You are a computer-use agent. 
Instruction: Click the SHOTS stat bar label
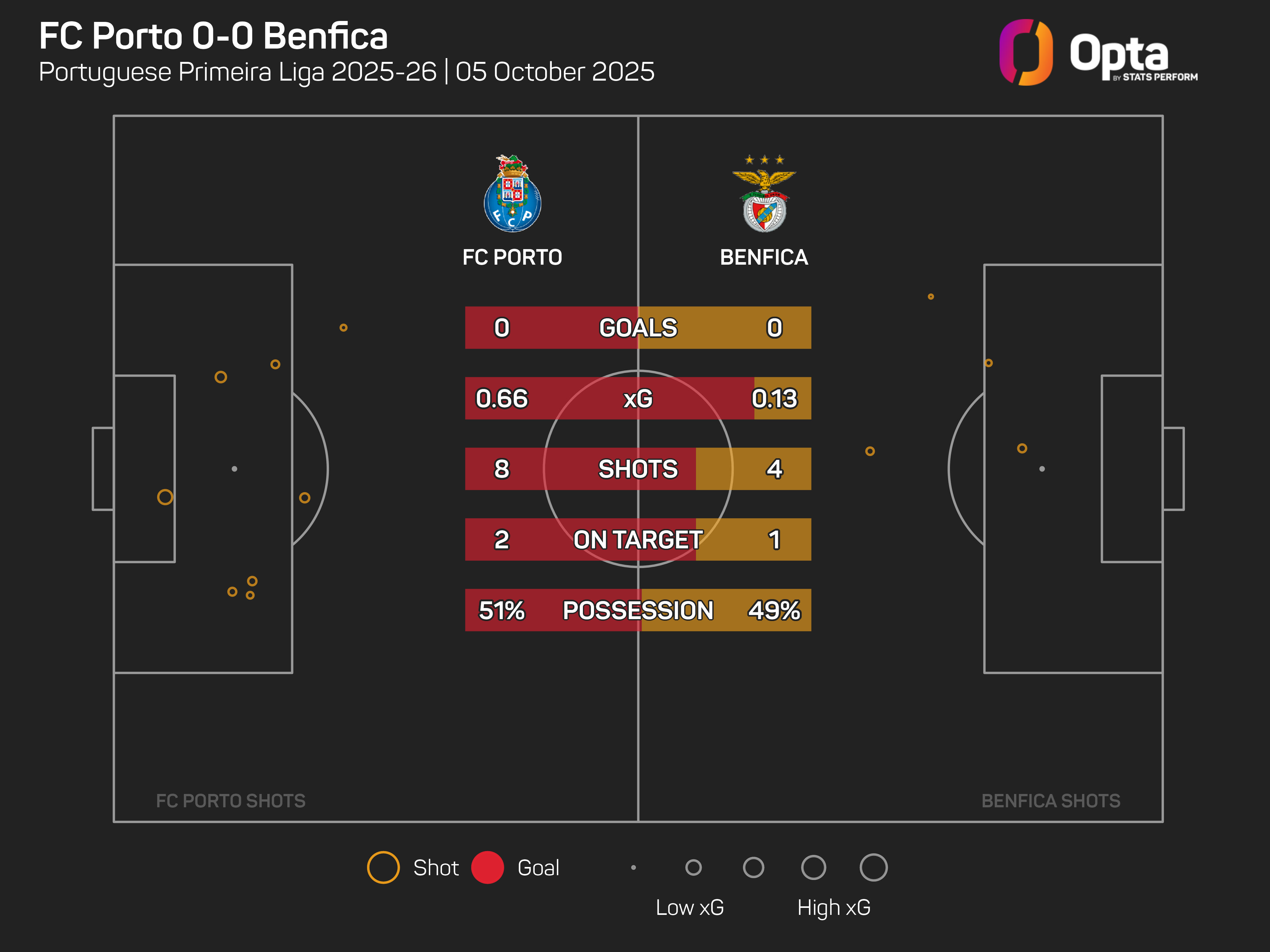tap(638, 469)
